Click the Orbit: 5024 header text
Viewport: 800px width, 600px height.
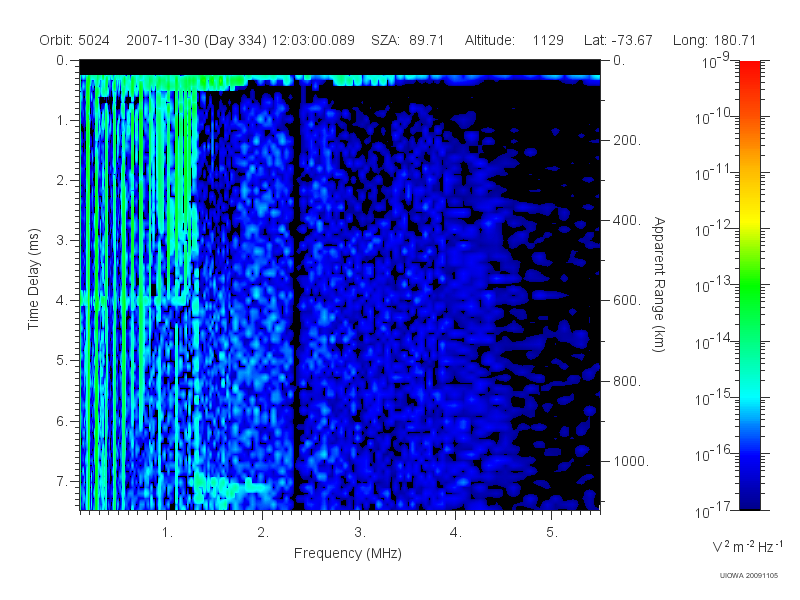(74, 40)
